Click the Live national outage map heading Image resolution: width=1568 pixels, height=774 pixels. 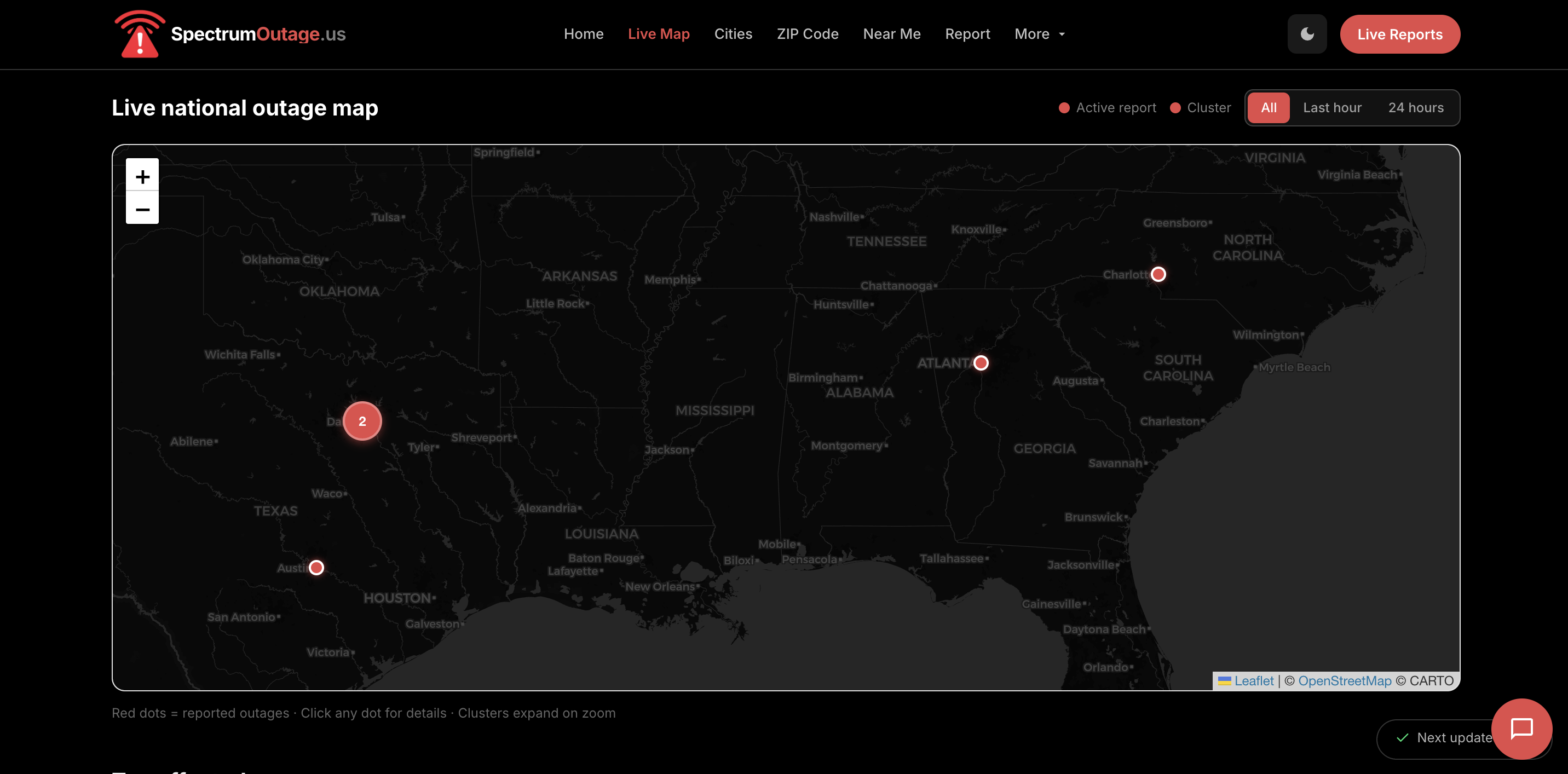click(245, 108)
